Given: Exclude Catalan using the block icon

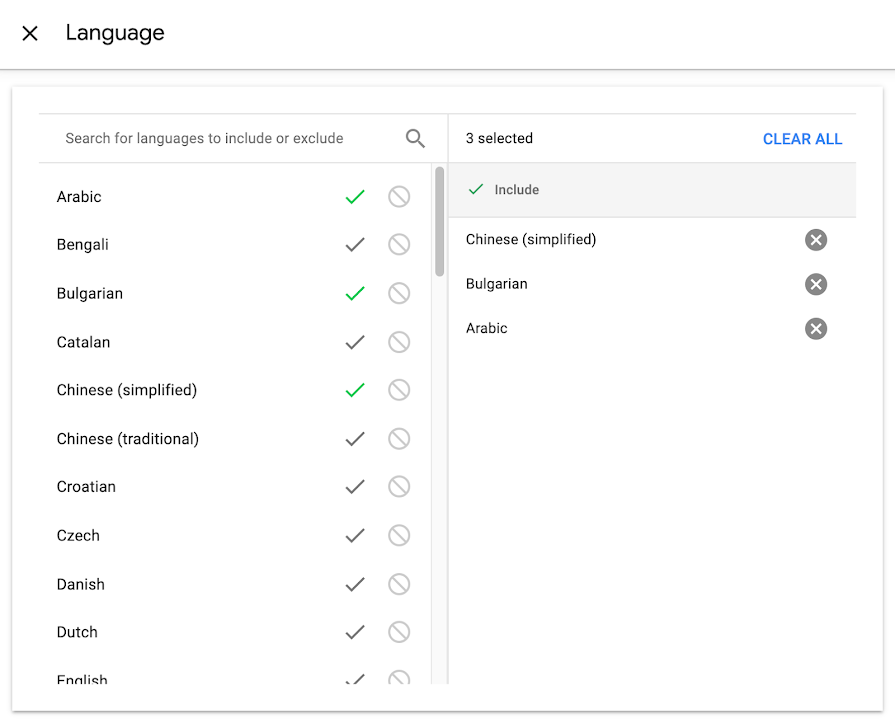Looking at the screenshot, I should click(x=399, y=342).
